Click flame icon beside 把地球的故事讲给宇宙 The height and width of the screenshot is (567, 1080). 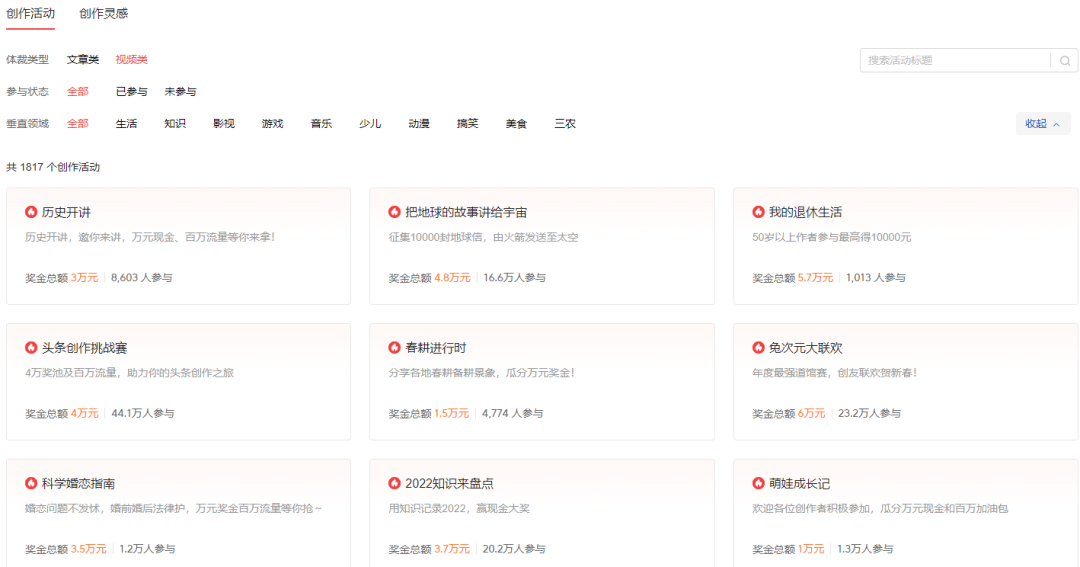394,212
